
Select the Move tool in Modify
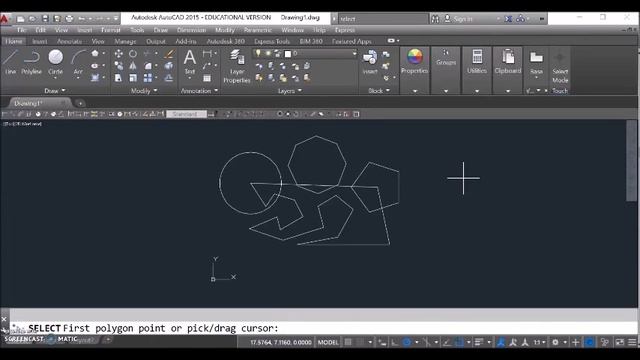tap(118, 53)
